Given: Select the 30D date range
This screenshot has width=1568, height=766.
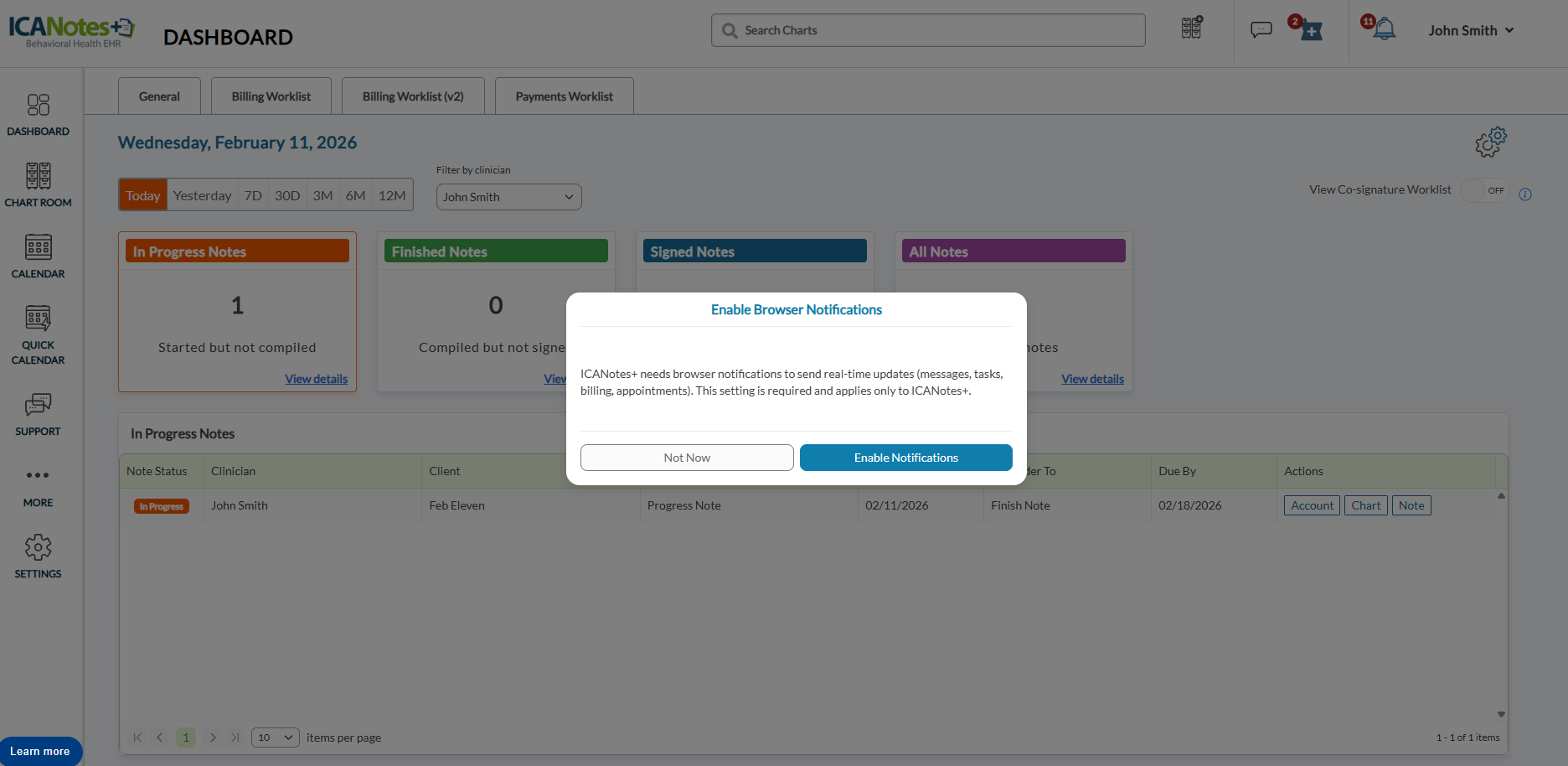Looking at the screenshot, I should coord(287,195).
